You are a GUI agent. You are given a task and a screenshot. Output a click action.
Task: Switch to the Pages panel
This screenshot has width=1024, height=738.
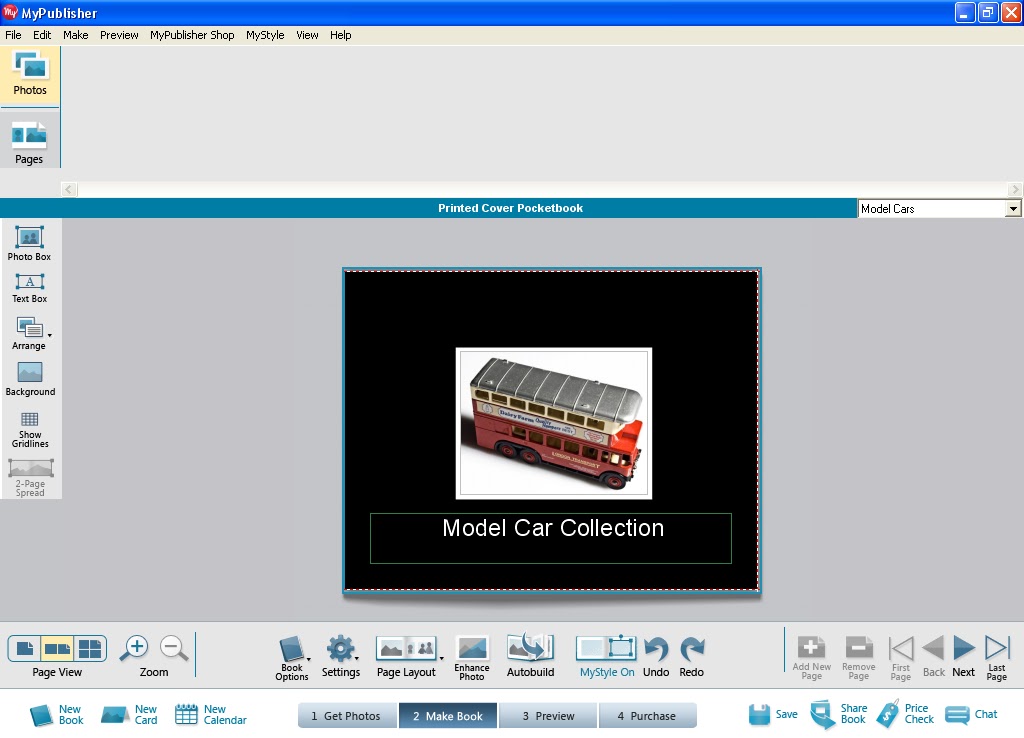tap(29, 142)
